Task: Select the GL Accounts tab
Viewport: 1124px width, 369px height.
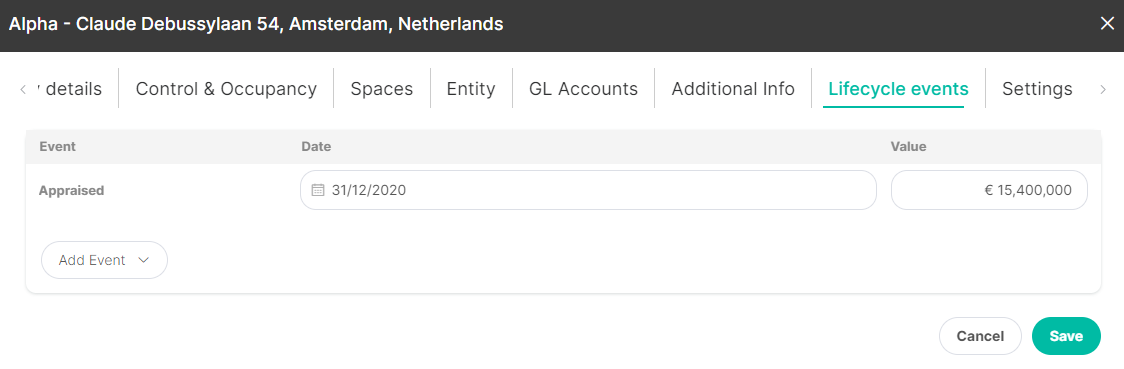Action: [584, 89]
